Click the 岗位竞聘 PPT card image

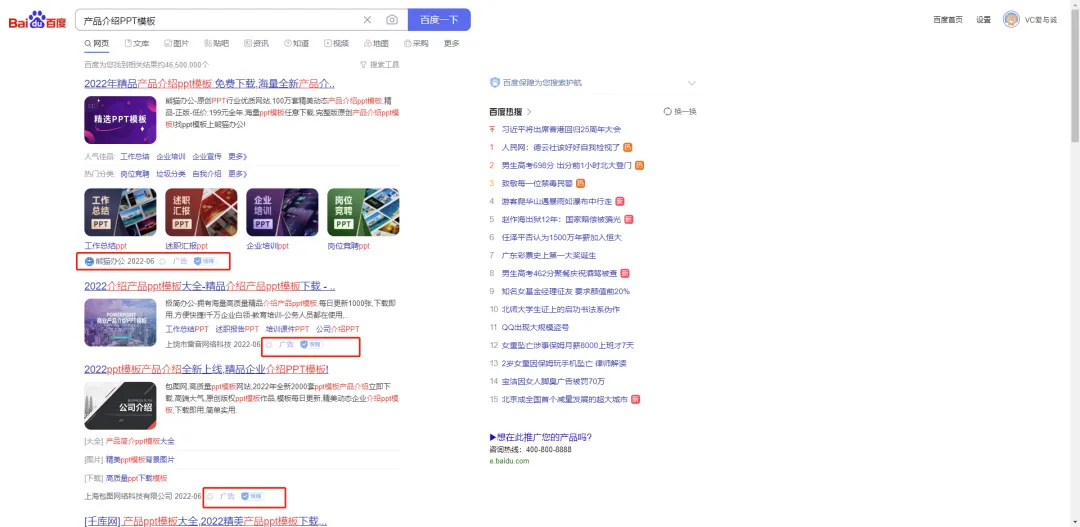pos(363,212)
